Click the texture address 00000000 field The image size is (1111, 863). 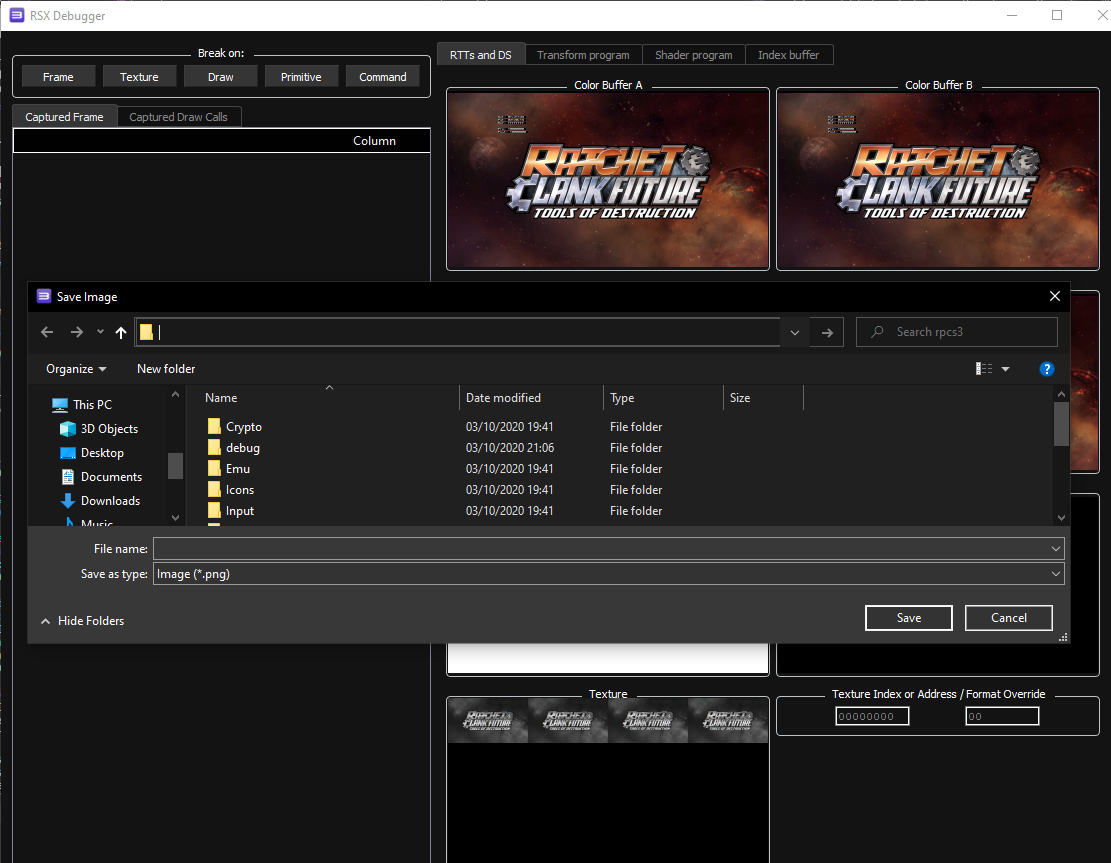pos(872,716)
